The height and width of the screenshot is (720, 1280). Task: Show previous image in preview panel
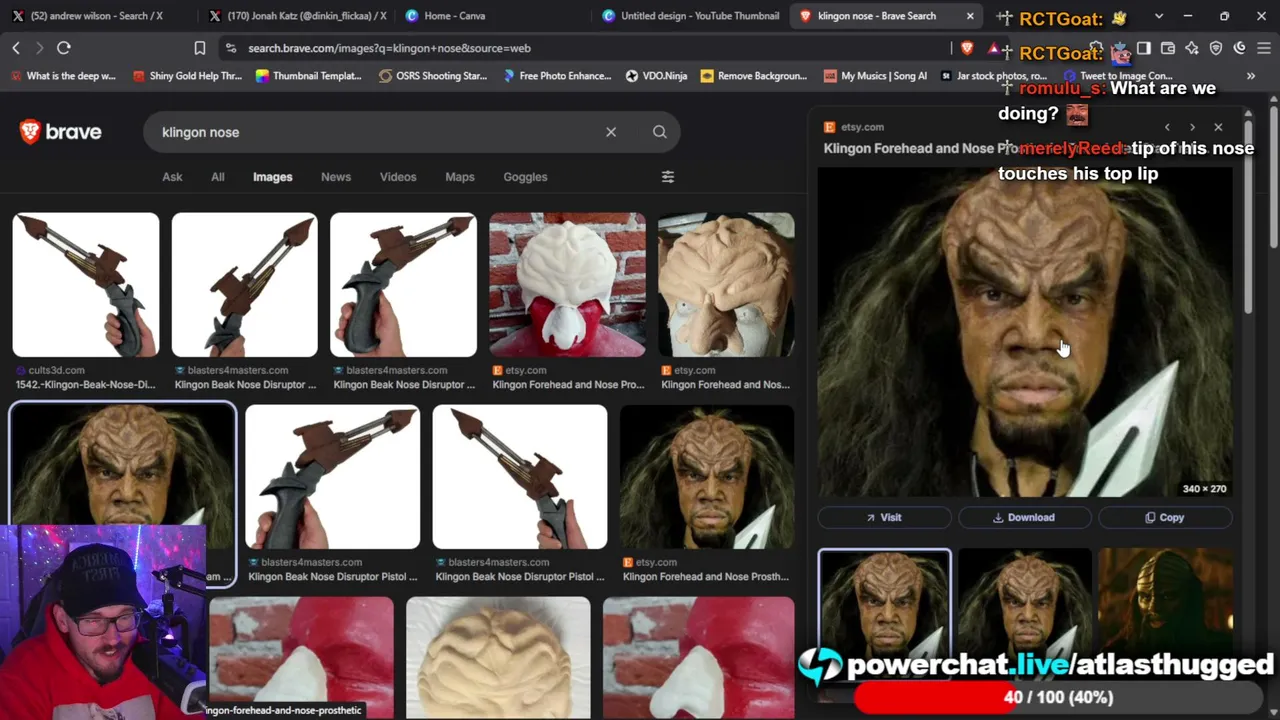pos(1167,127)
